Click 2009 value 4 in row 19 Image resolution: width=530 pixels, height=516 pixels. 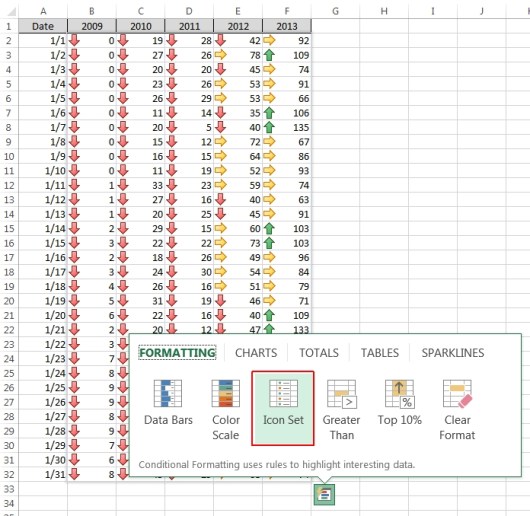92,286
